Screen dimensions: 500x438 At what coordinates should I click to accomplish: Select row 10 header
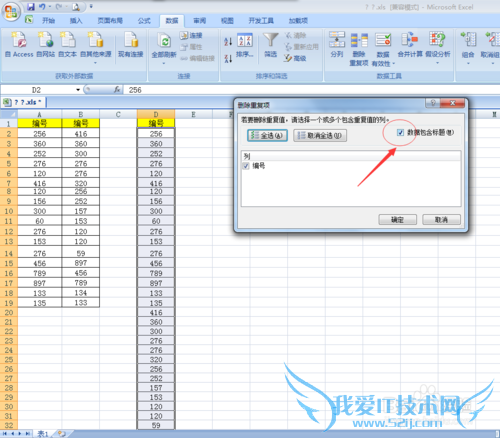(9, 211)
